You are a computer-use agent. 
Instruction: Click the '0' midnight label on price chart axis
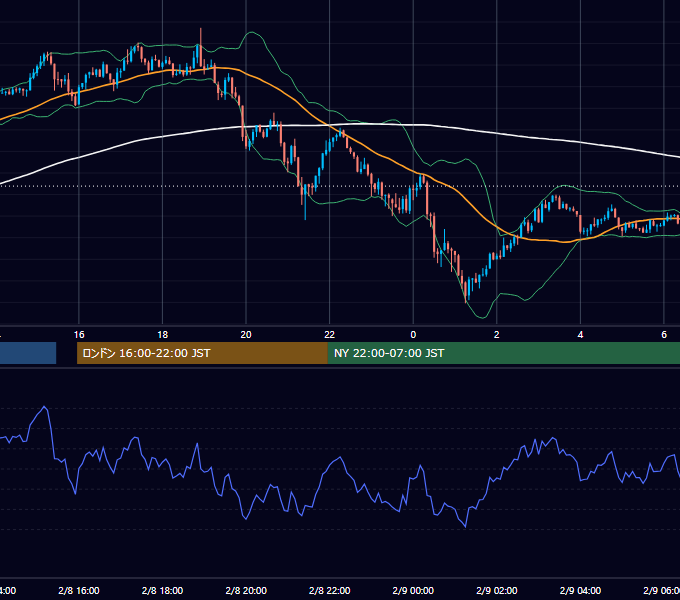[x=413, y=335]
